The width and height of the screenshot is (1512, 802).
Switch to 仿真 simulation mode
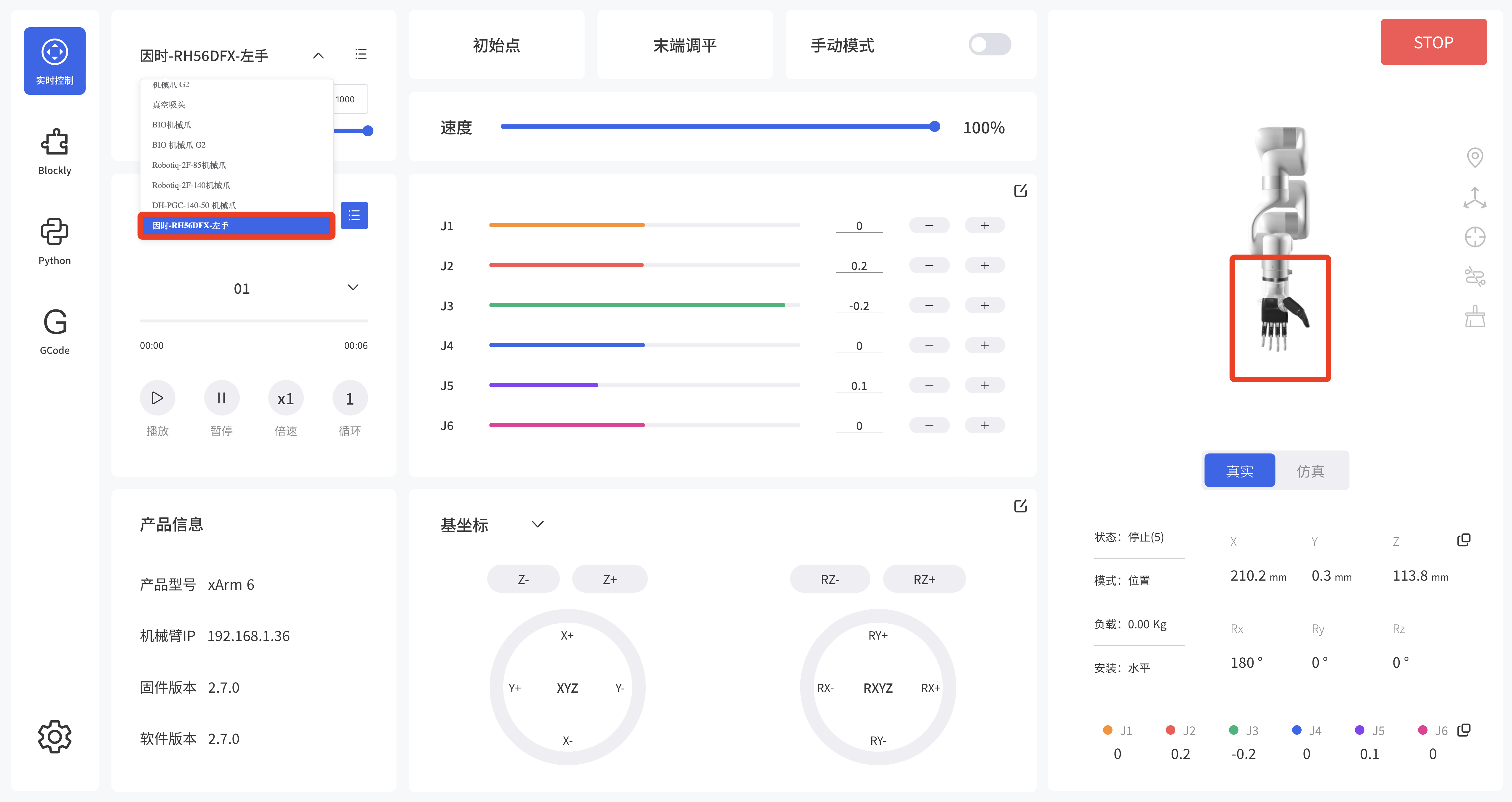tap(1311, 470)
